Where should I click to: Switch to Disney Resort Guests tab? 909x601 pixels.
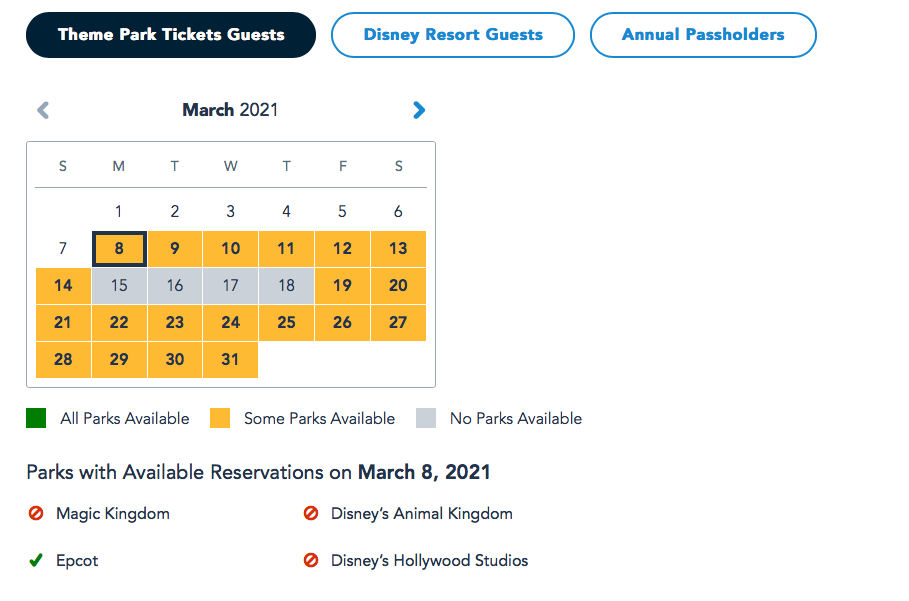[x=453, y=35]
